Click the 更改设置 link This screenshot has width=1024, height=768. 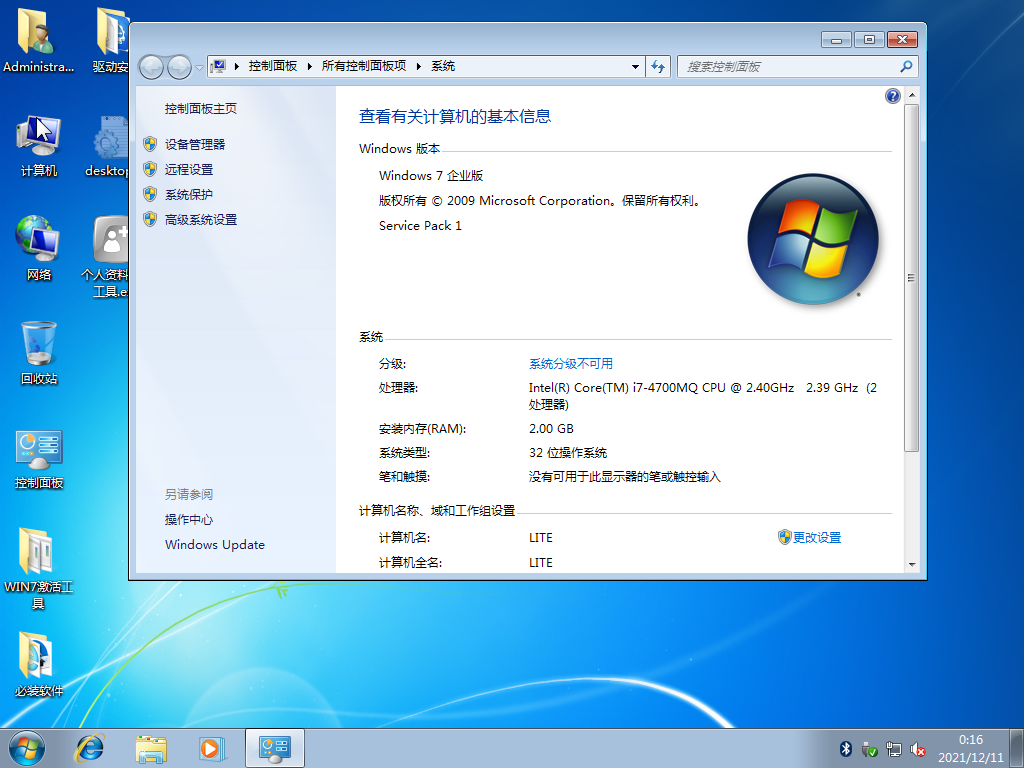tap(817, 537)
